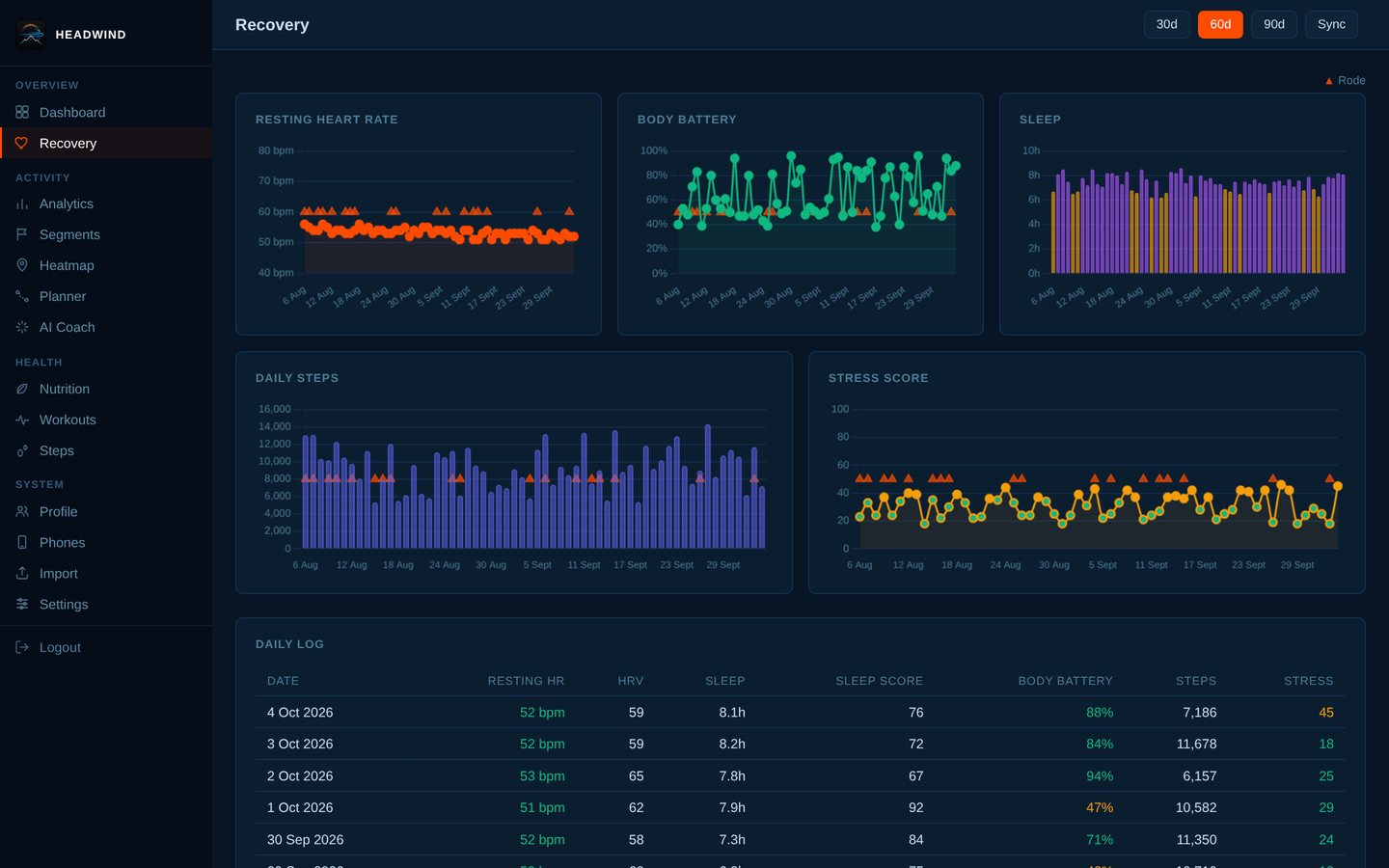Screen dimensions: 1389x868
Task: Click the Recovery page heading
Action: coord(272,25)
